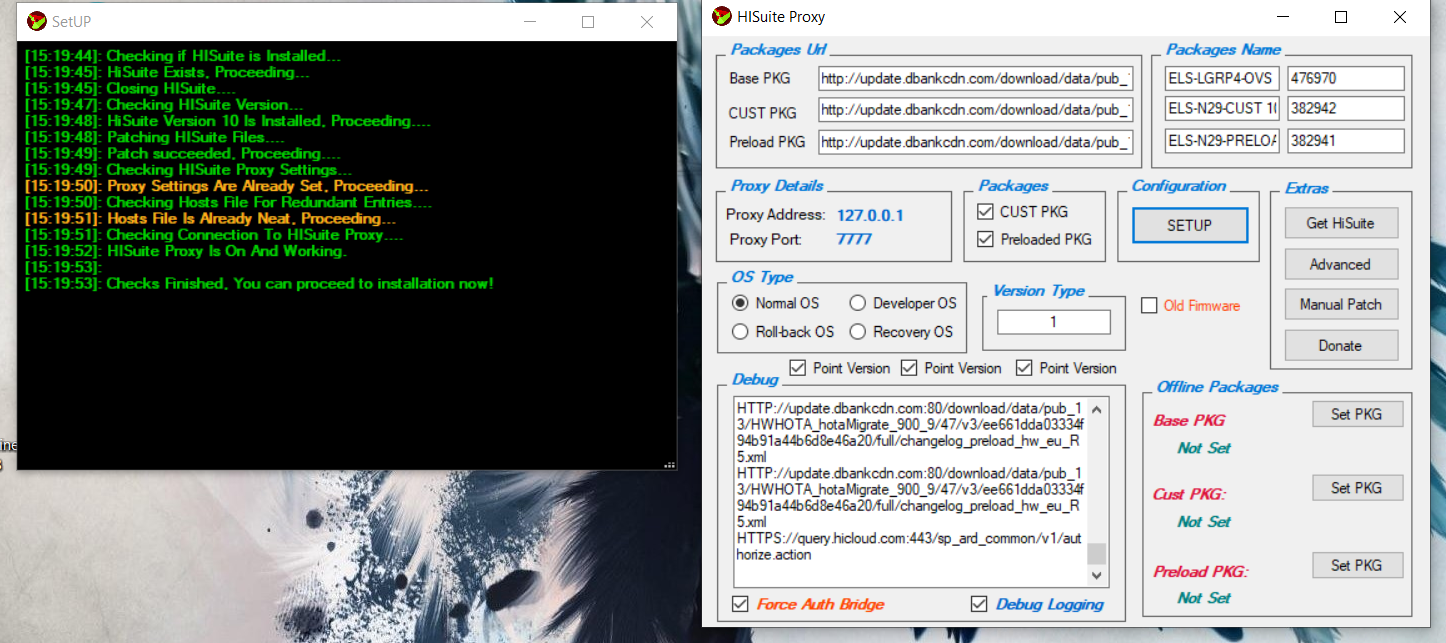Image resolution: width=1446 pixels, height=643 pixels.
Task: Click Set PKG for Cust PKG
Action: click(x=1357, y=488)
